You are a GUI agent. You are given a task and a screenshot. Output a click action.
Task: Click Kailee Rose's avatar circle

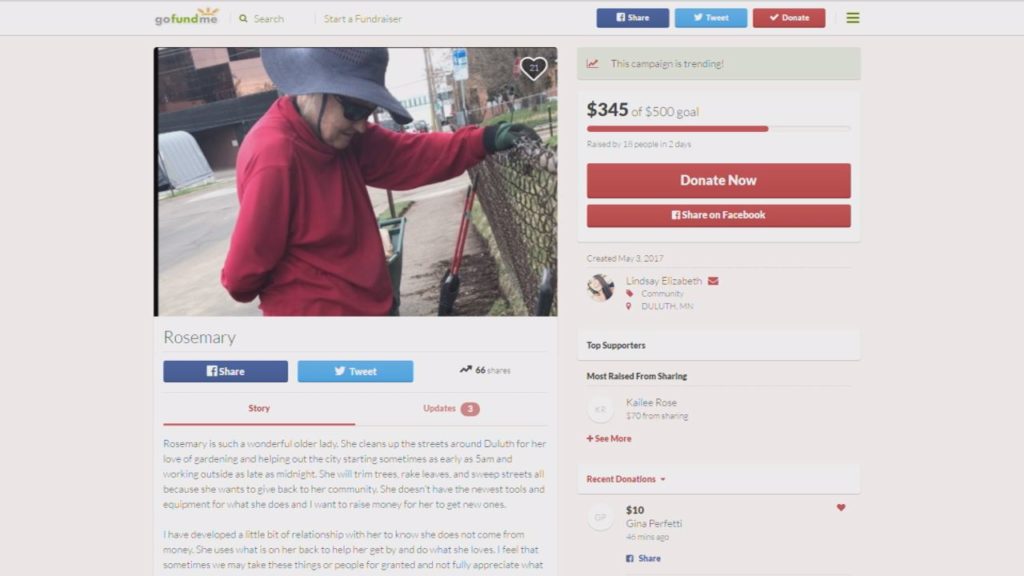pyautogui.click(x=600, y=409)
